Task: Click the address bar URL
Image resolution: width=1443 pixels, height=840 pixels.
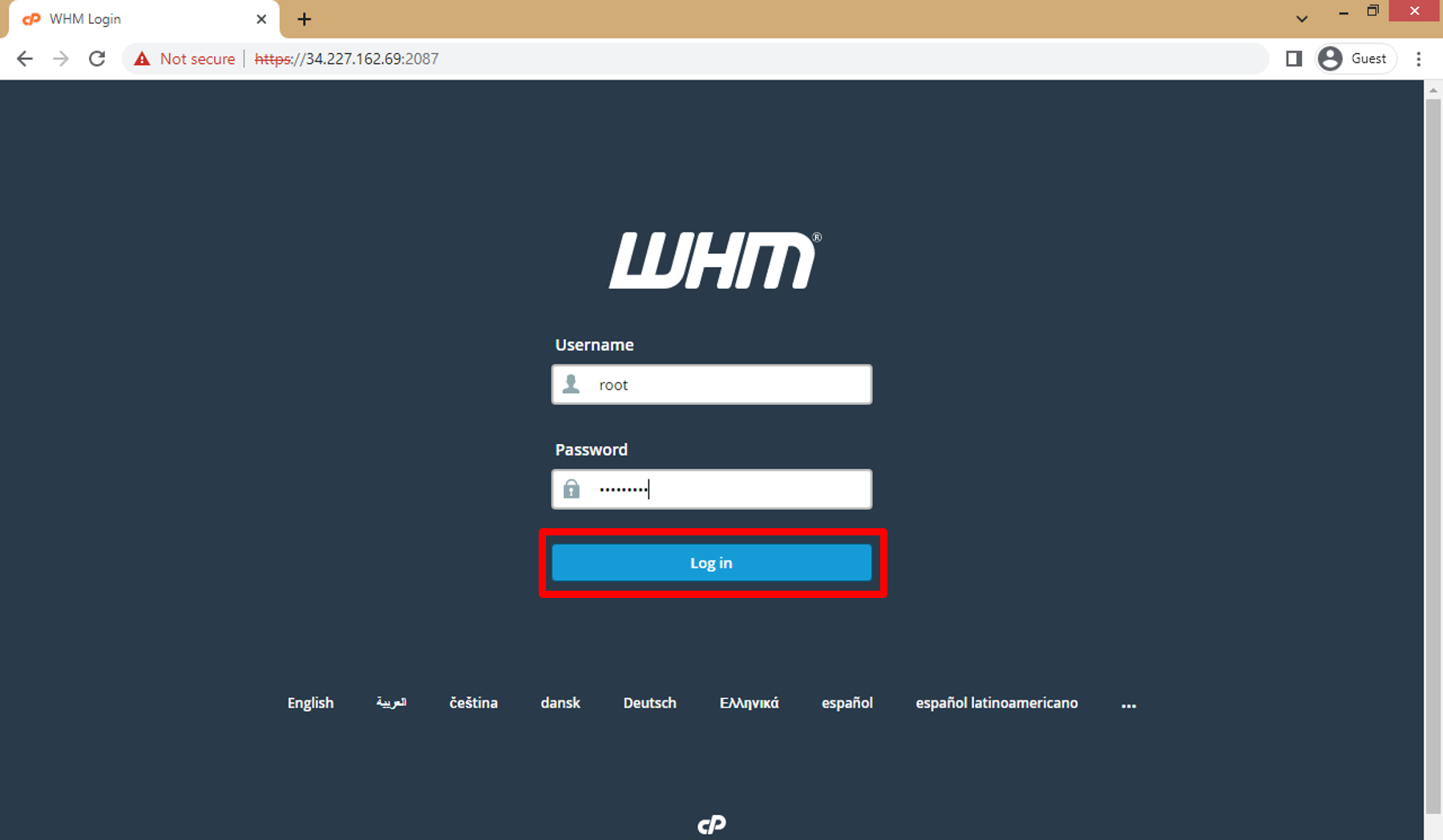Action: tap(346, 59)
